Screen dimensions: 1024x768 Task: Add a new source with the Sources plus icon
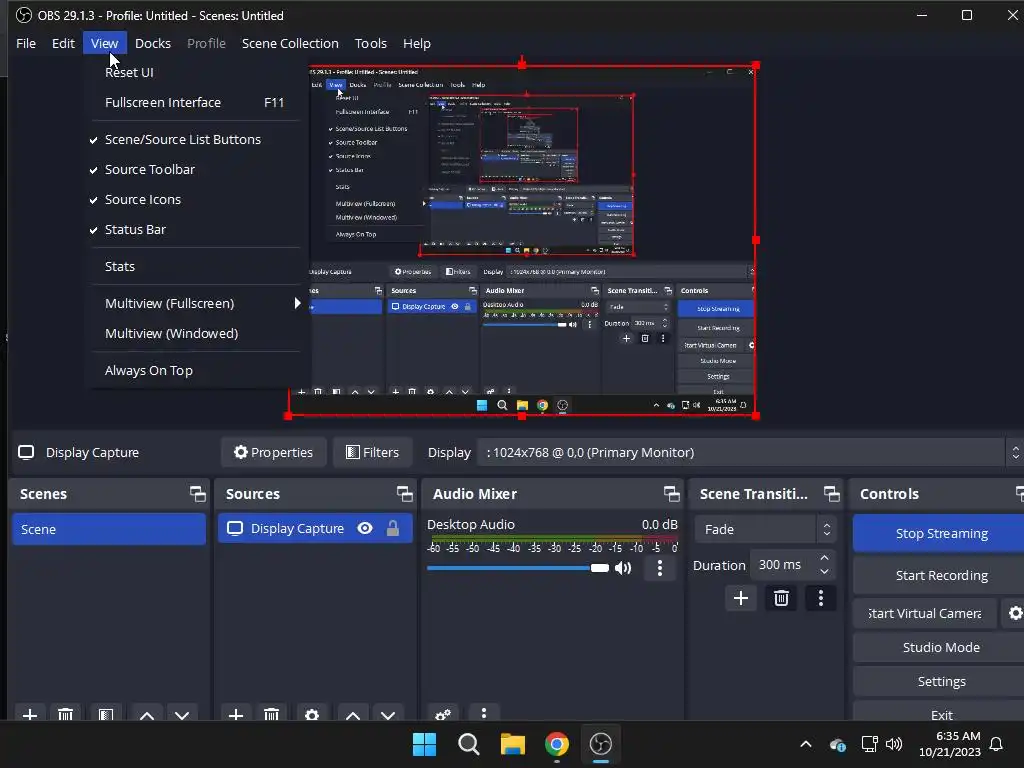(236, 715)
